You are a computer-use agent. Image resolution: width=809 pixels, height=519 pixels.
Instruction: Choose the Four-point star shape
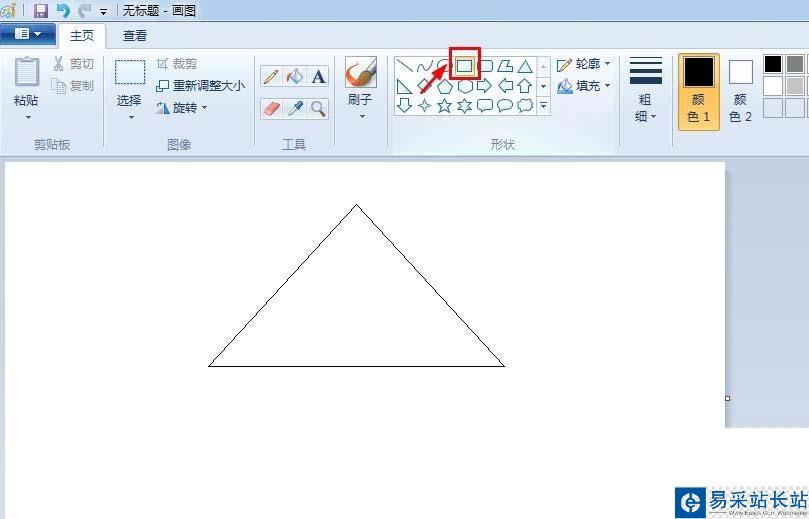pos(425,105)
